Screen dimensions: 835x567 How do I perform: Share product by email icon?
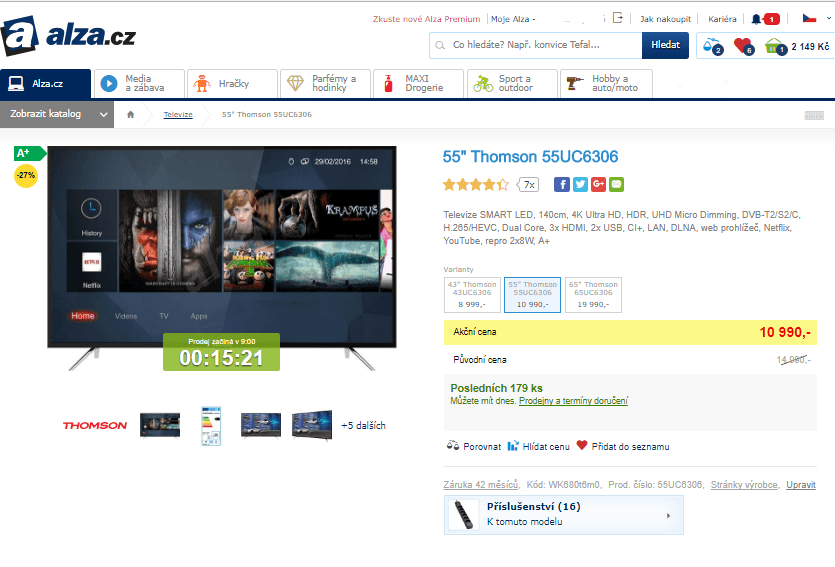pyautogui.click(x=617, y=184)
